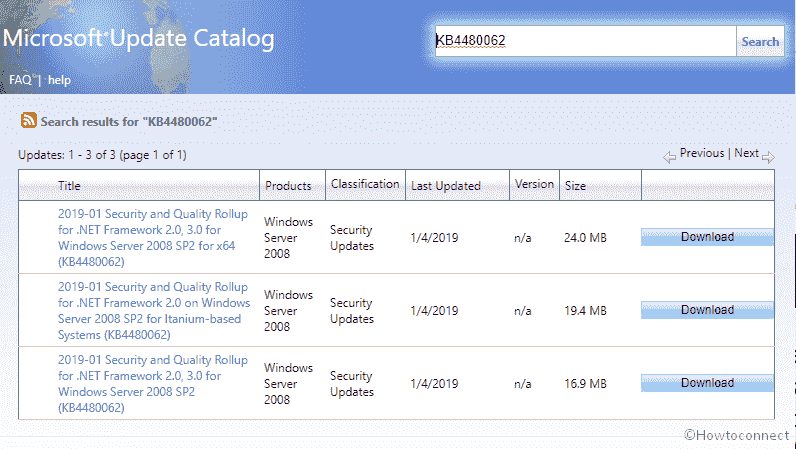Select the 16.9 MB size cell
The height and width of the screenshot is (449, 796).
click(x=585, y=384)
